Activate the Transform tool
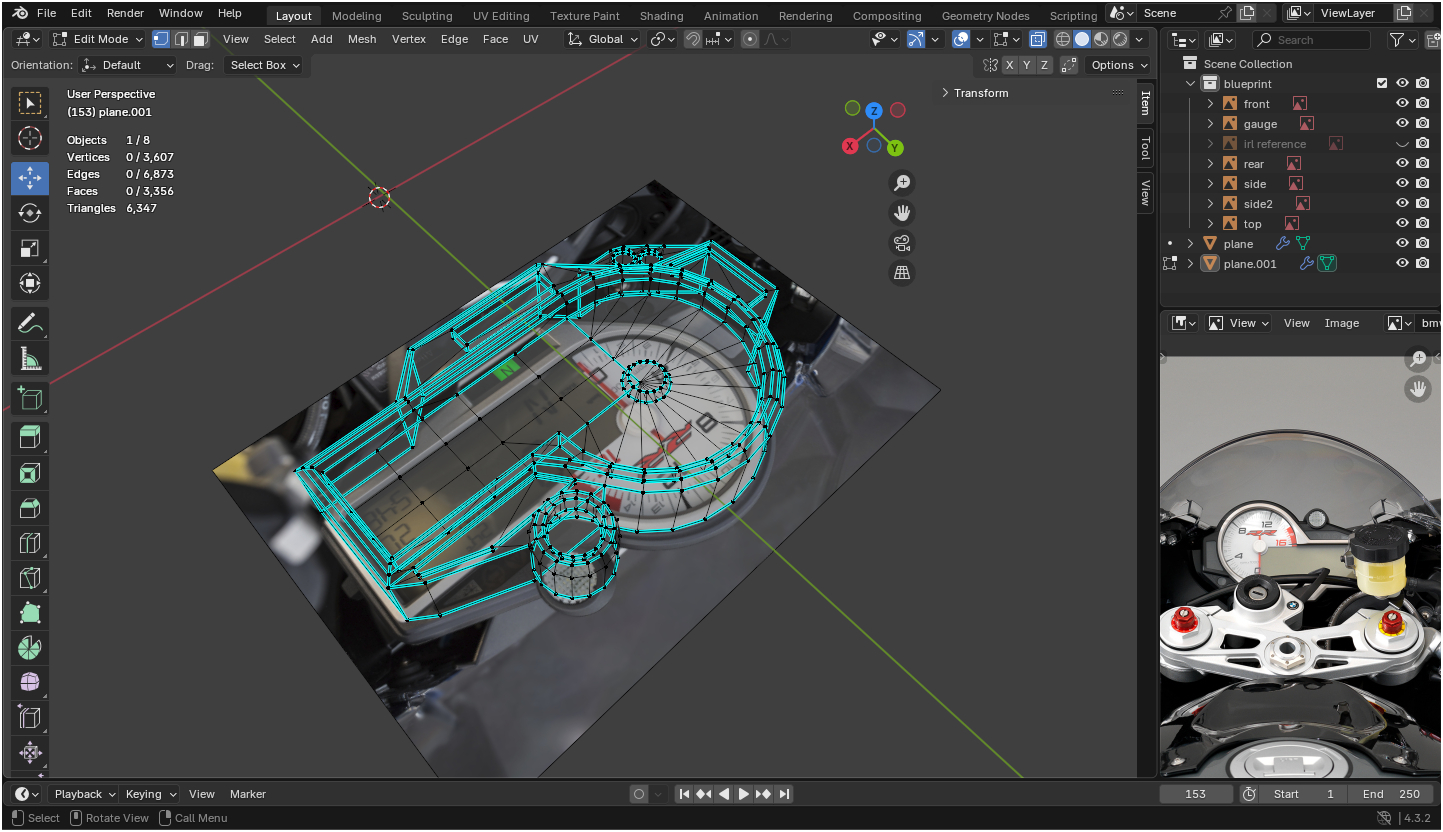Screen dimensions: 1443x832 (30, 284)
